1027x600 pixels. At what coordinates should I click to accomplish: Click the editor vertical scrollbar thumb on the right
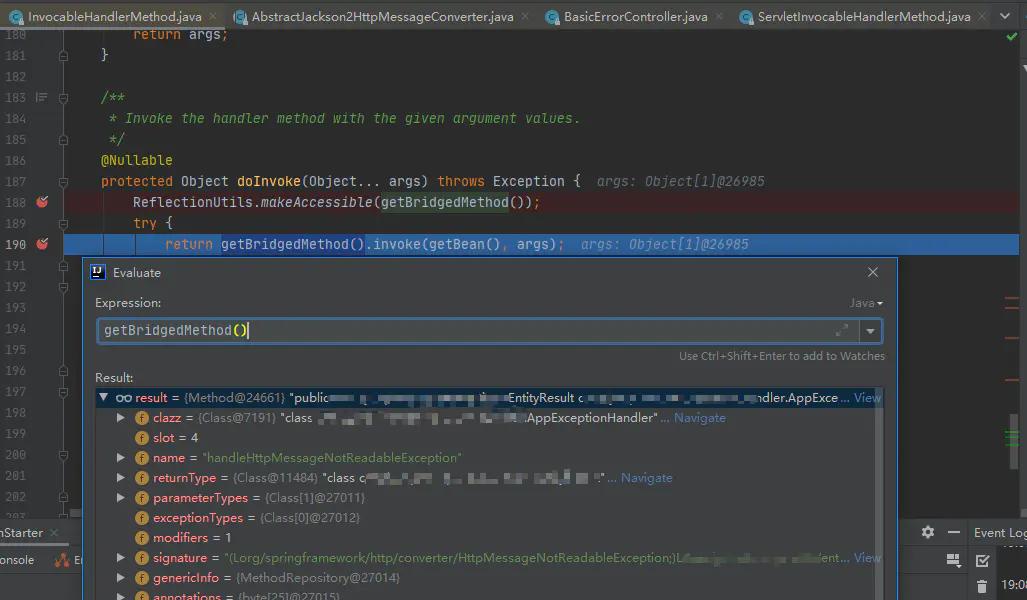(x=1014, y=441)
